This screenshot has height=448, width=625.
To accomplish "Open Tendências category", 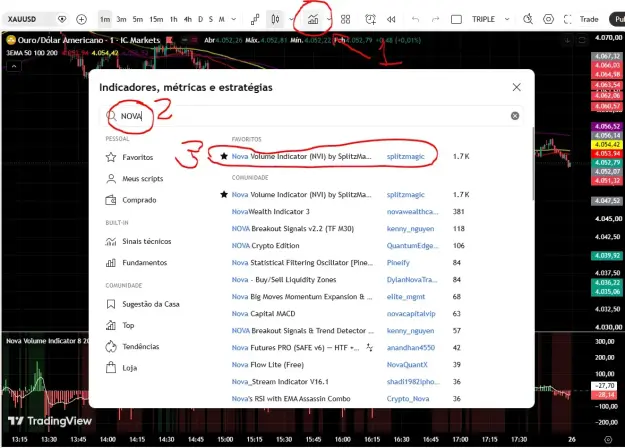I will (x=132, y=346).
